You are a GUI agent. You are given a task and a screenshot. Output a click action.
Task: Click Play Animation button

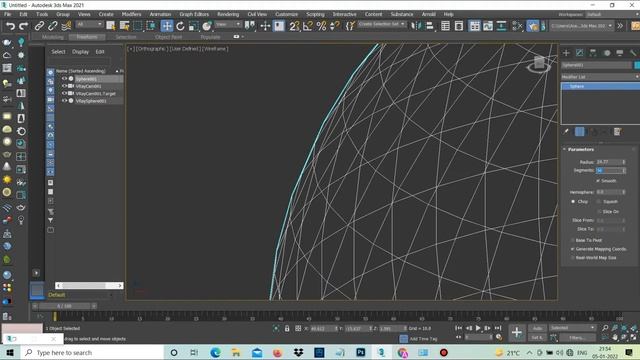(478, 328)
